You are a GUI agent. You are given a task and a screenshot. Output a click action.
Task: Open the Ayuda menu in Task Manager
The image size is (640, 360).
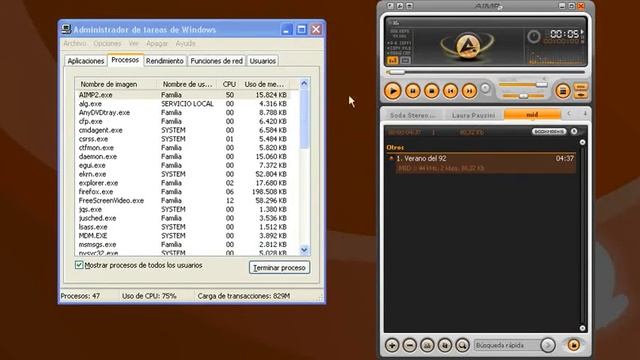click(x=185, y=43)
